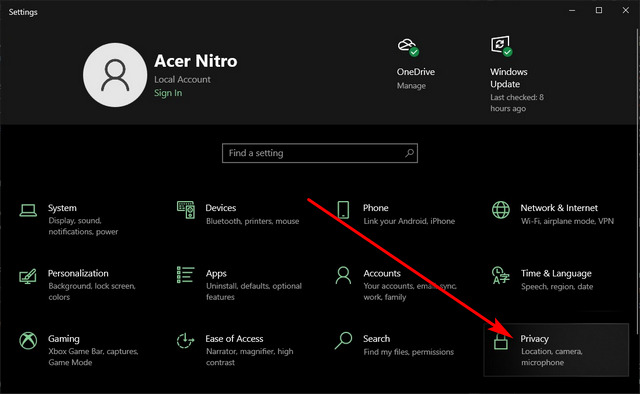Click 'Bluetooth, printers, mouse' description
Image resolution: width=640 pixels, height=394 pixels.
tap(252, 221)
